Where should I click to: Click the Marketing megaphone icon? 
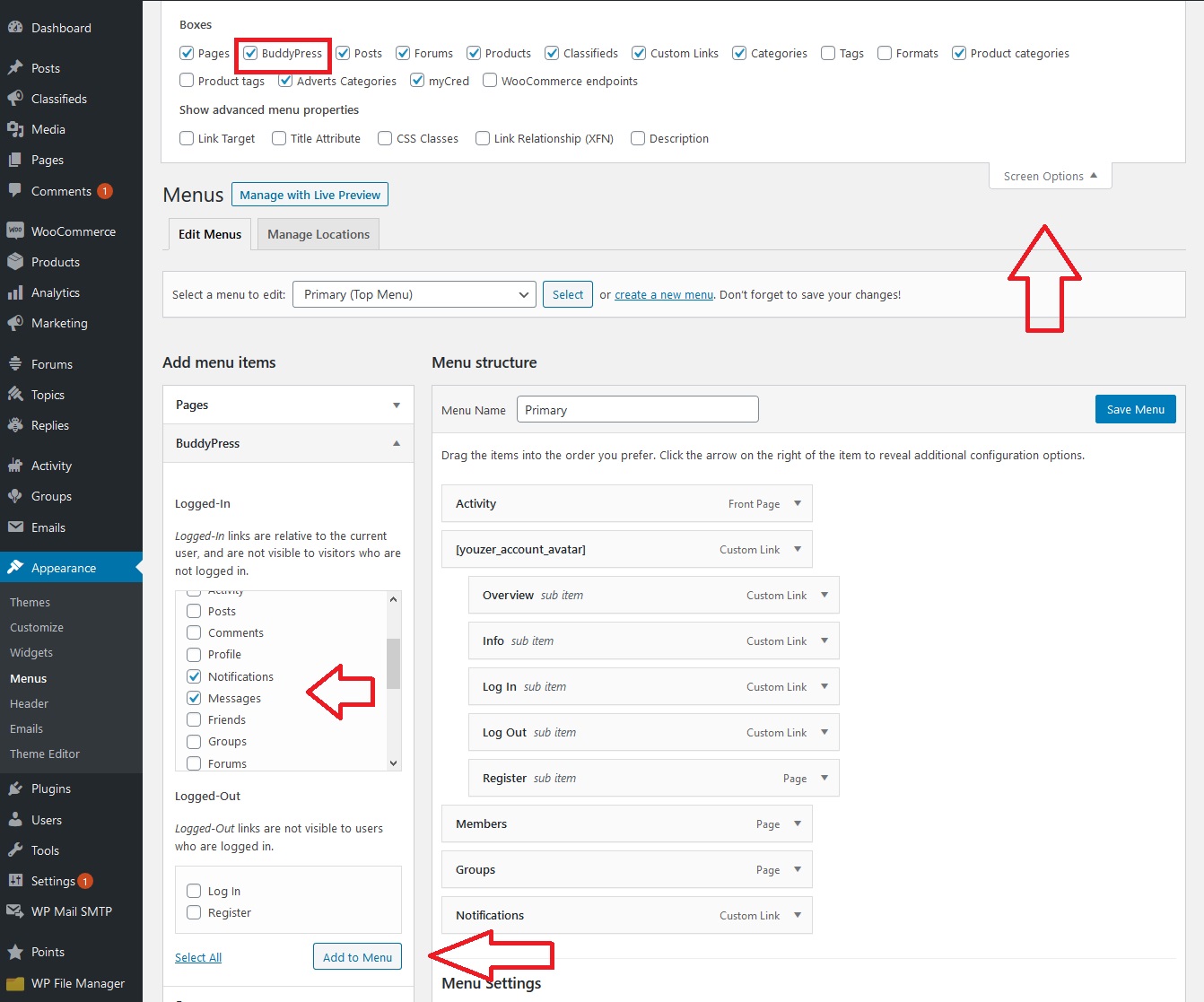(x=15, y=323)
